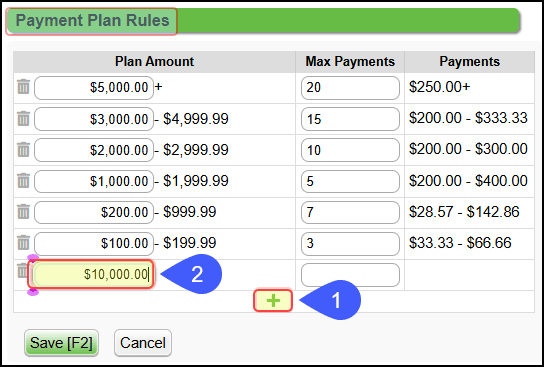Delete the $100.00 plan rule row
Viewport: 544px width, 367px height.
[x=23, y=242]
